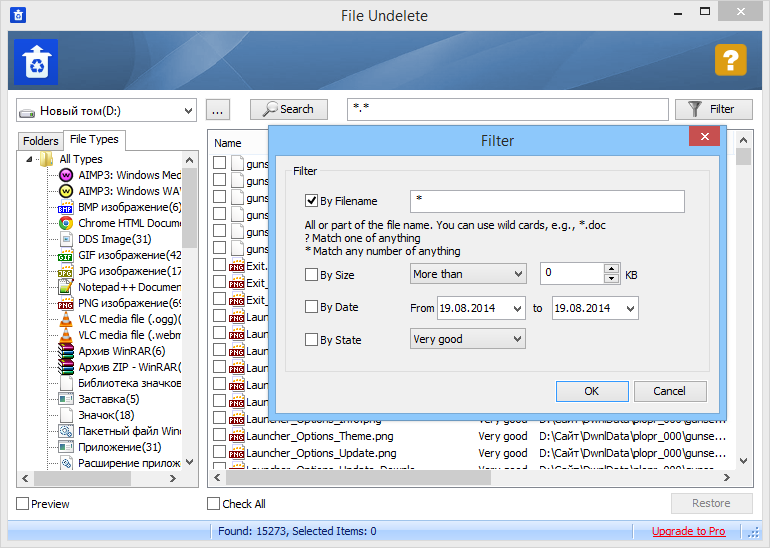Screen dimensions: 770x548
Task: Click the File Undelete title bar app icon
Action: (18, 15)
